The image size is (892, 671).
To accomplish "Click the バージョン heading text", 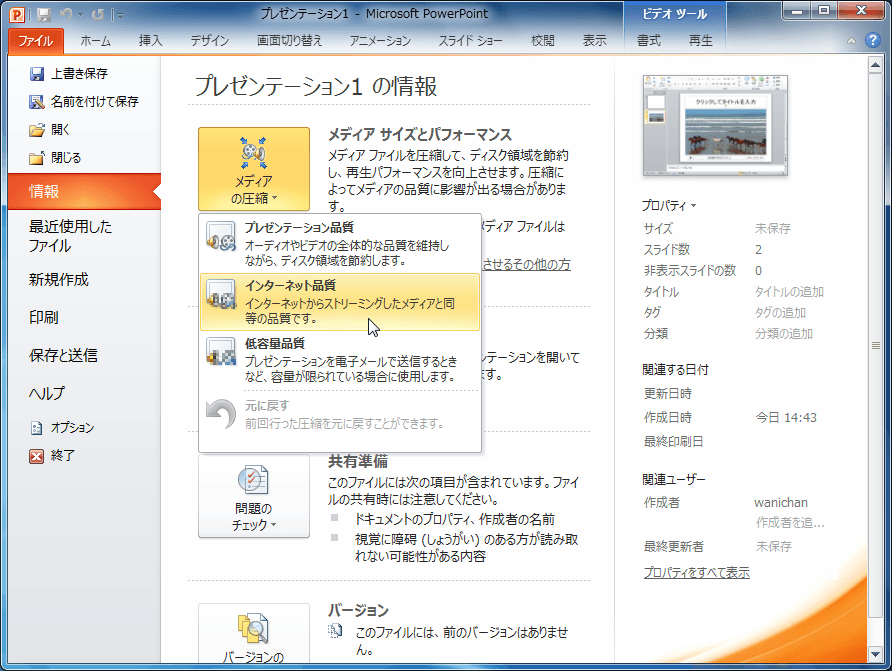I will click(x=358, y=611).
